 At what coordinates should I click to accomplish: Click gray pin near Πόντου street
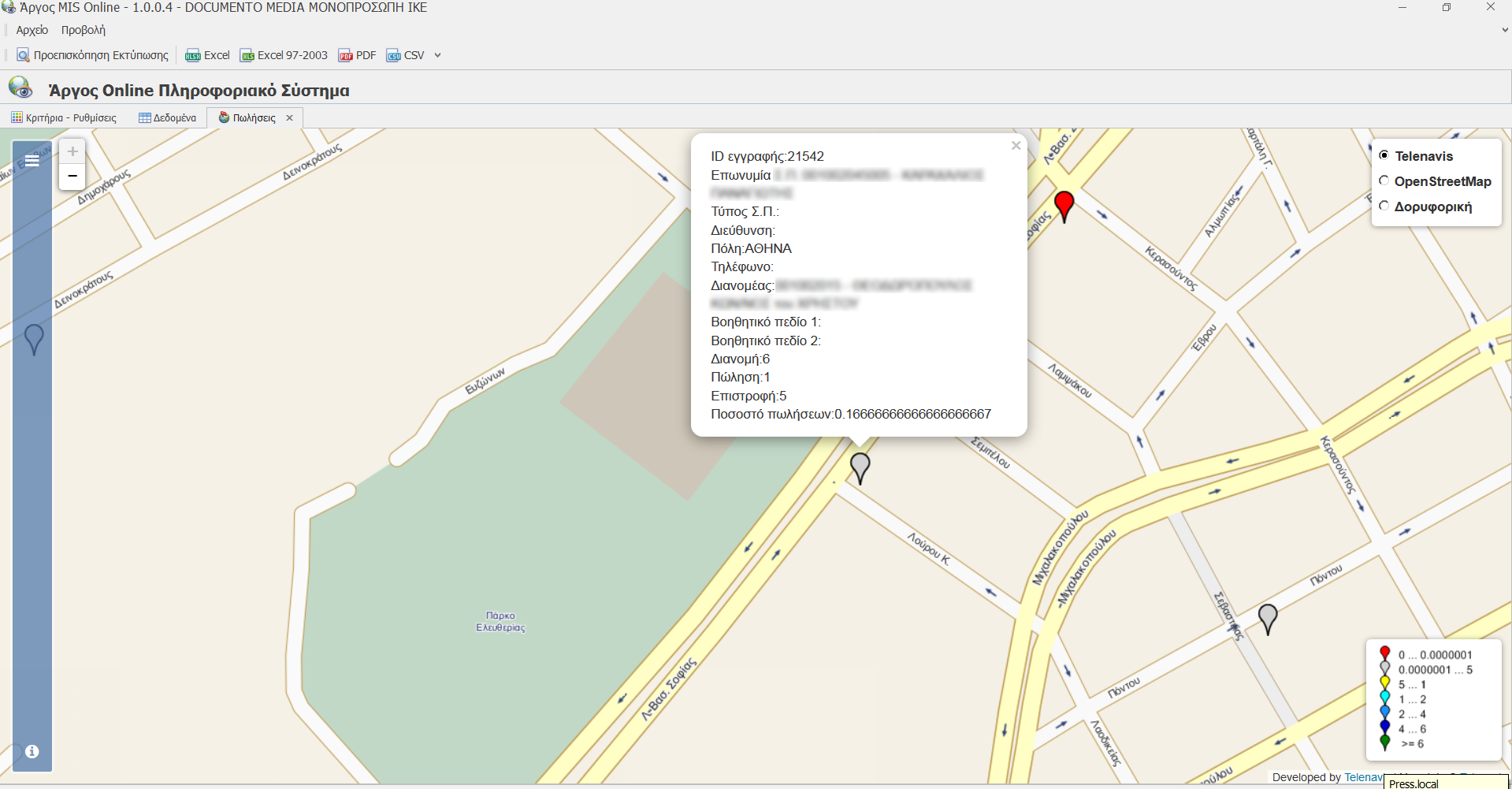[x=1268, y=618]
